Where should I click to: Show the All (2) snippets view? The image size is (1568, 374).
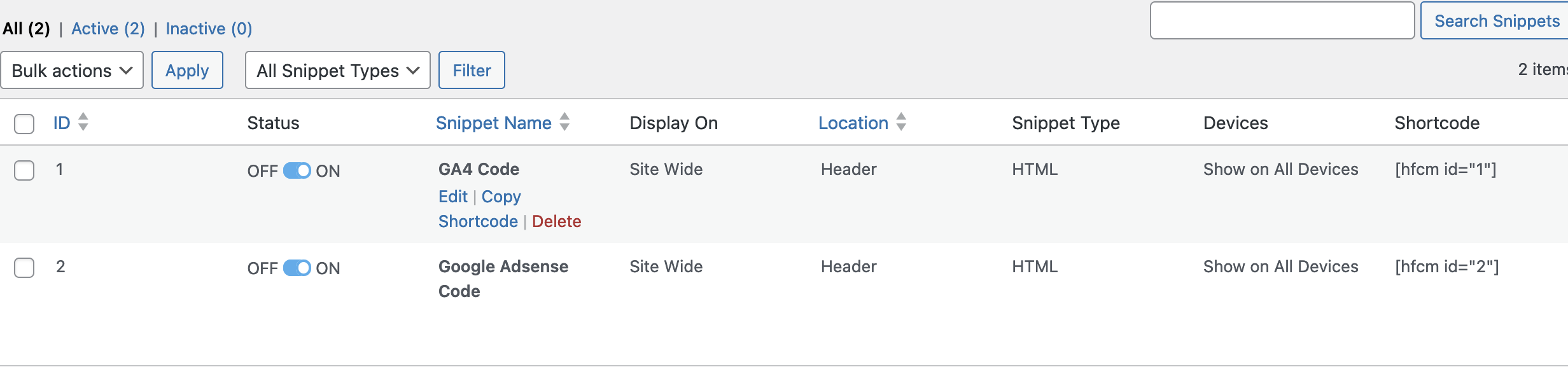(x=26, y=29)
